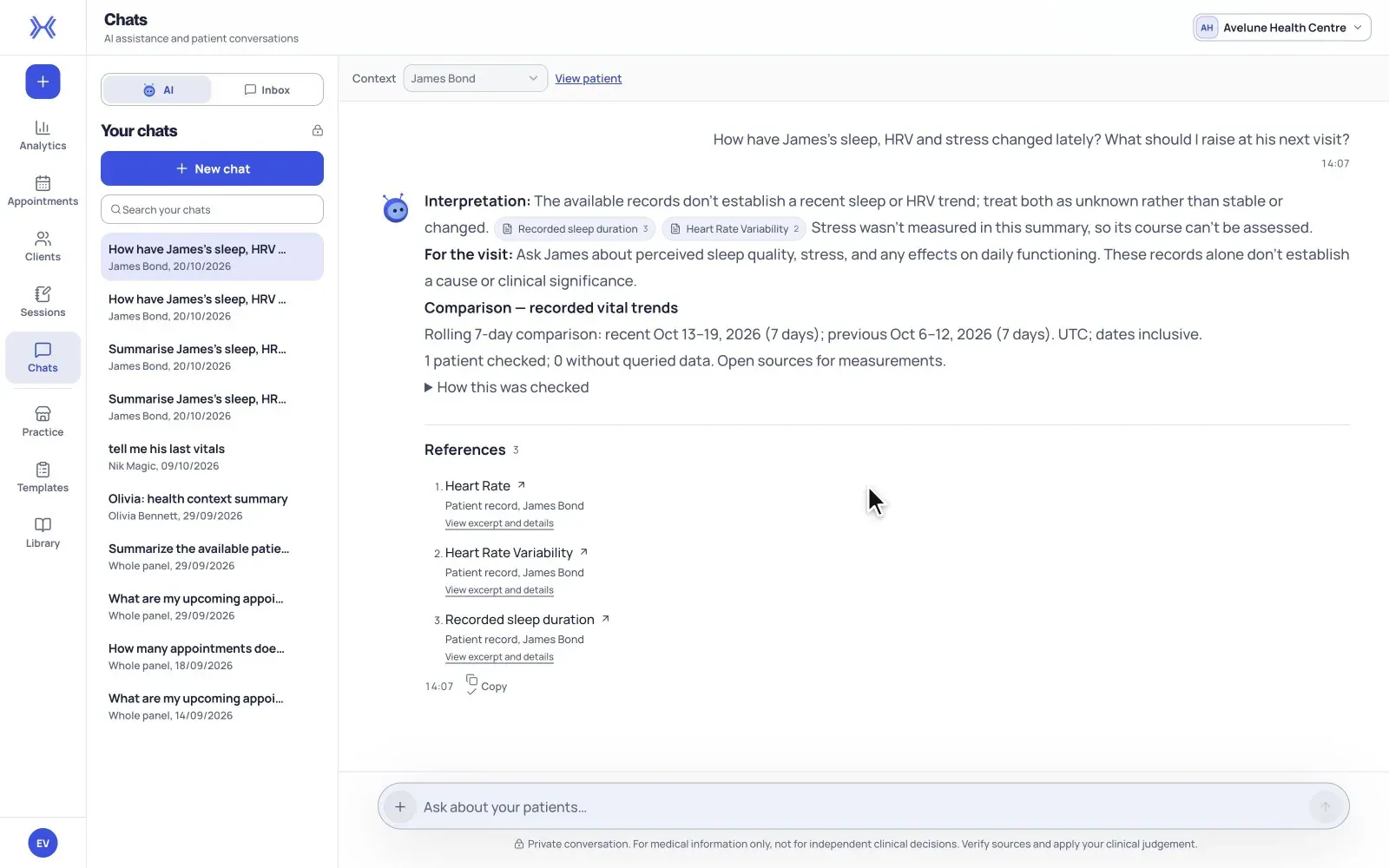Viewport: 1389px width, 868px height.
Task: Open Recorded sleep duration reference arrow icon
Action: click(x=605, y=619)
